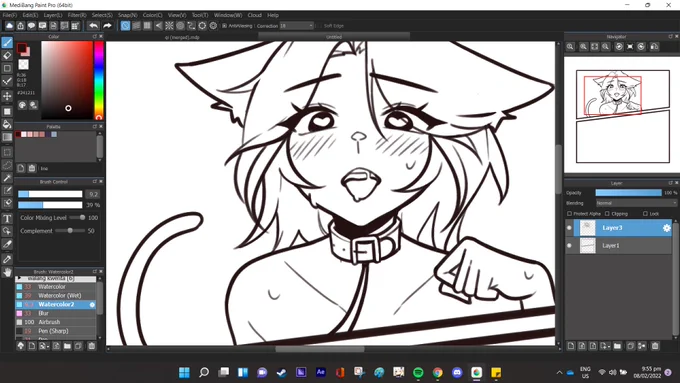680x383 pixels.
Task: Switch to the Untitled document tab
Action: (x=334, y=37)
